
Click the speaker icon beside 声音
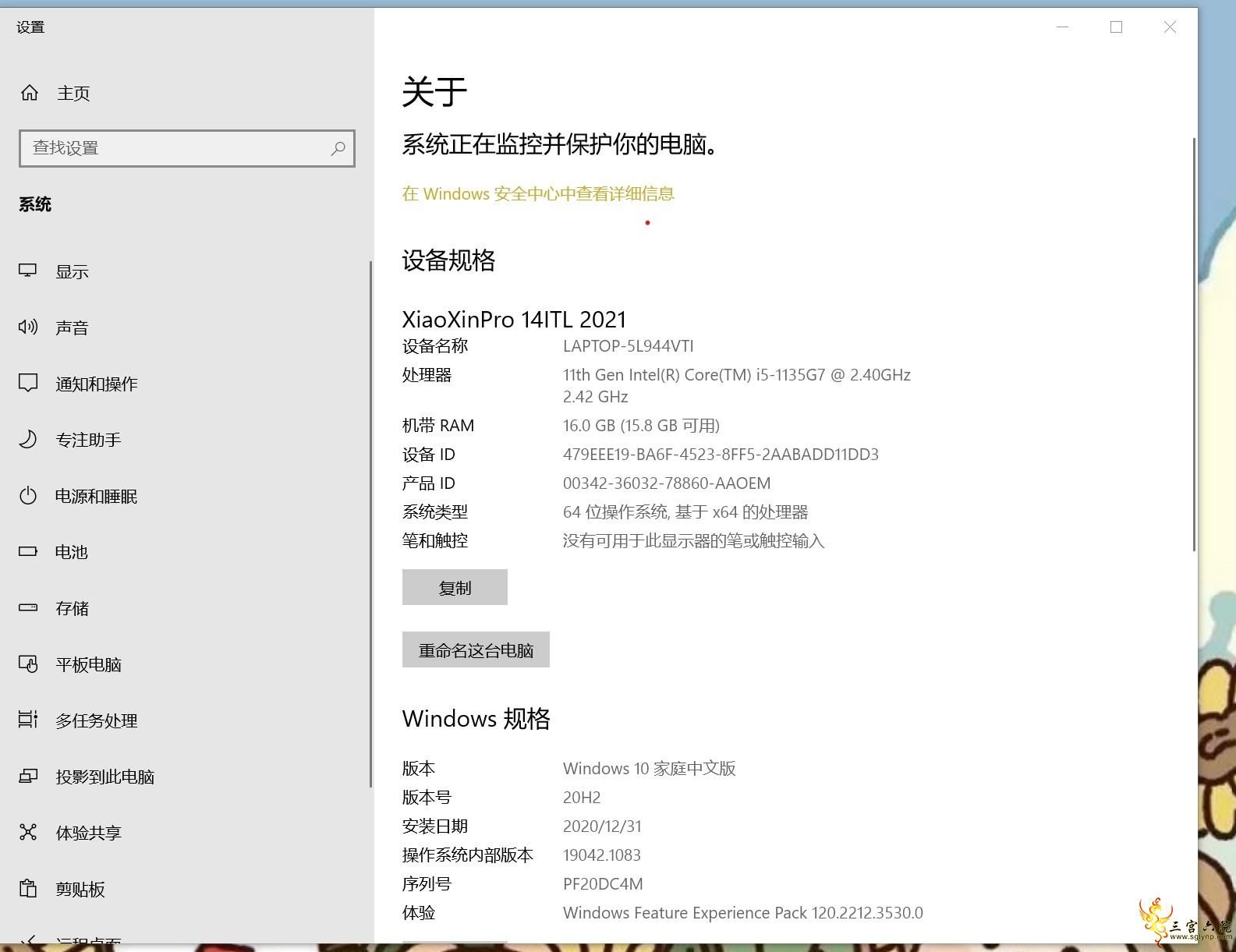tap(28, 327)
